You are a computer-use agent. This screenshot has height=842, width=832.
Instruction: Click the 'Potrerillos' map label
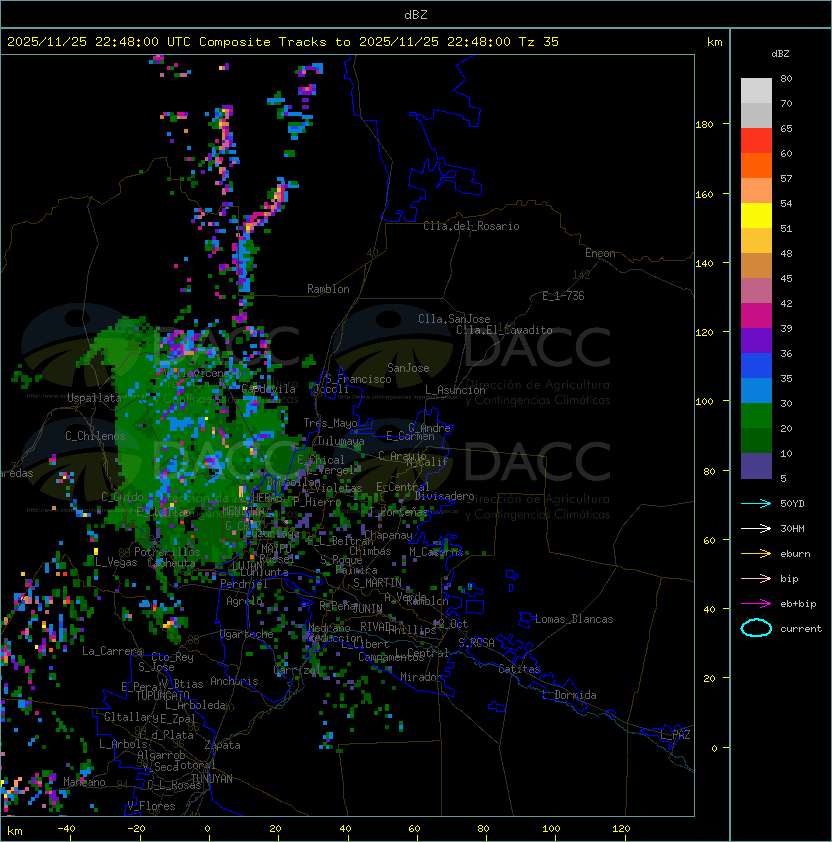167,552
